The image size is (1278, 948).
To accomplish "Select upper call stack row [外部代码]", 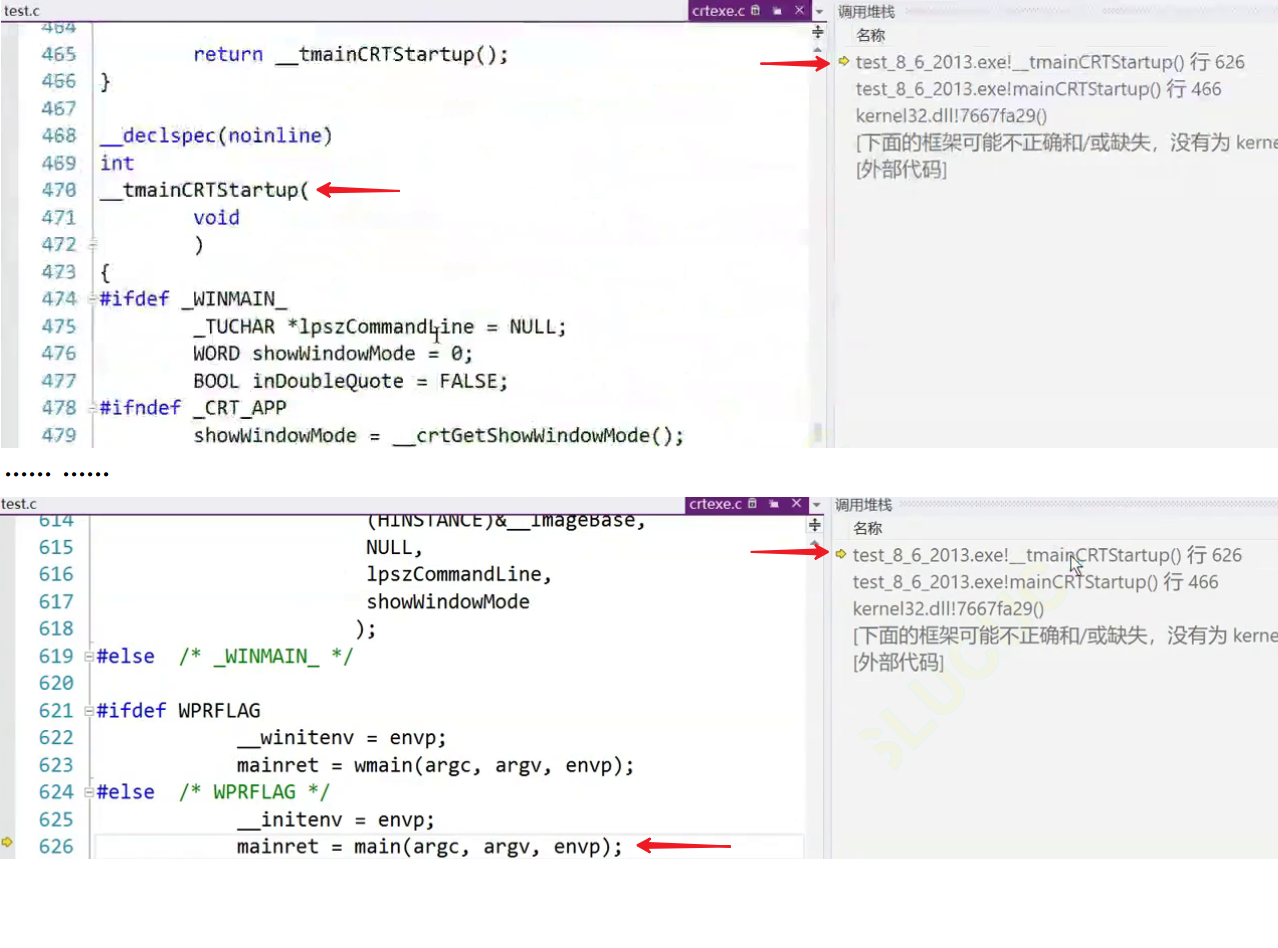I will pos(900,170).
